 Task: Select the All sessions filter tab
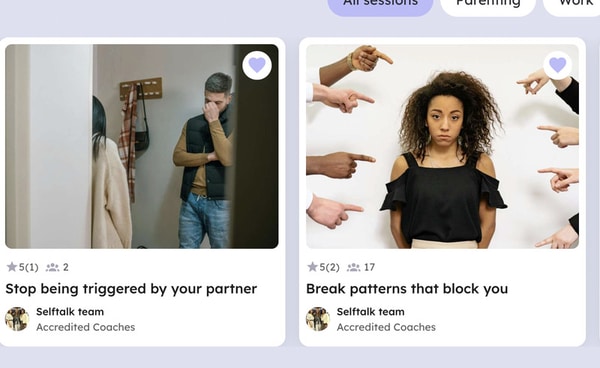pyautogui.click(x=380, y=6)
